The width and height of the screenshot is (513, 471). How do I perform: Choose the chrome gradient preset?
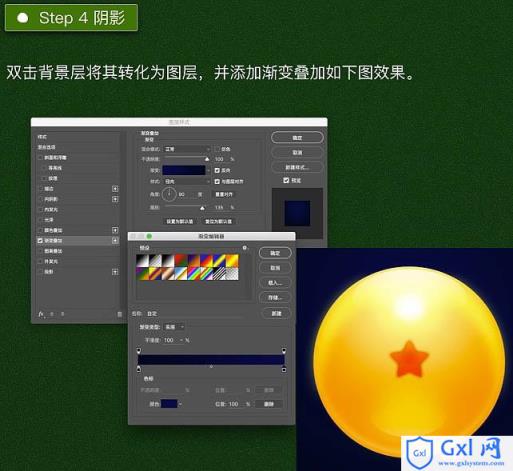click(x=180, y=274)
